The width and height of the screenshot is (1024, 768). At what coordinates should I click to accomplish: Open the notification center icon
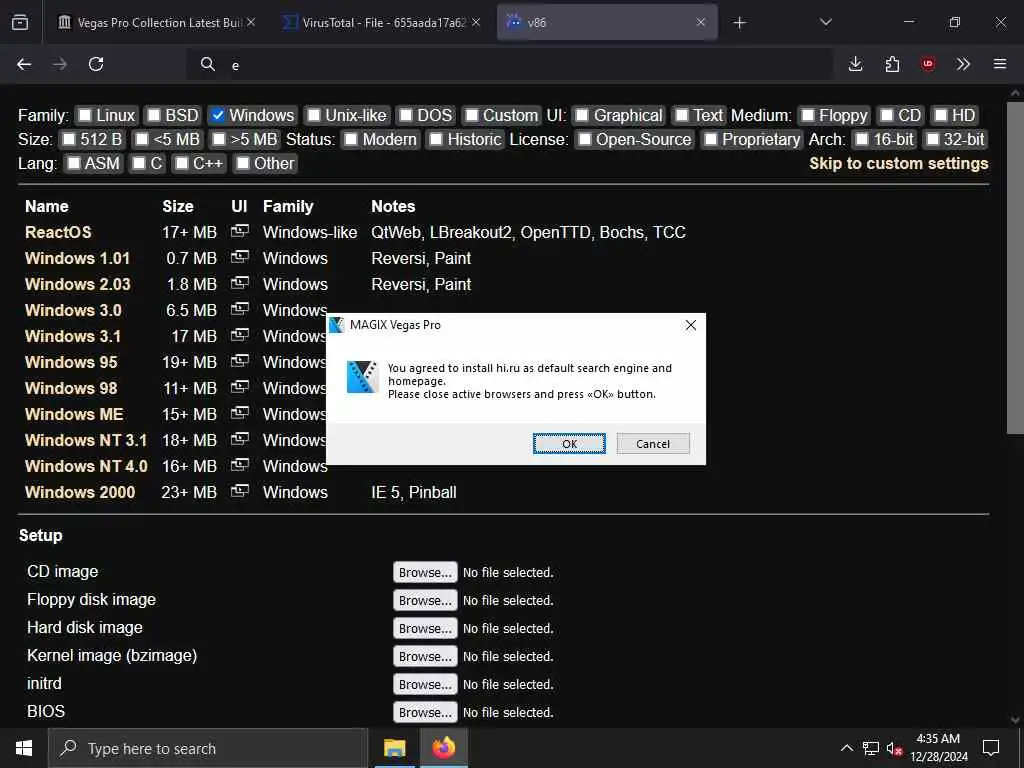pyautogui.click(x=991, y=748)
